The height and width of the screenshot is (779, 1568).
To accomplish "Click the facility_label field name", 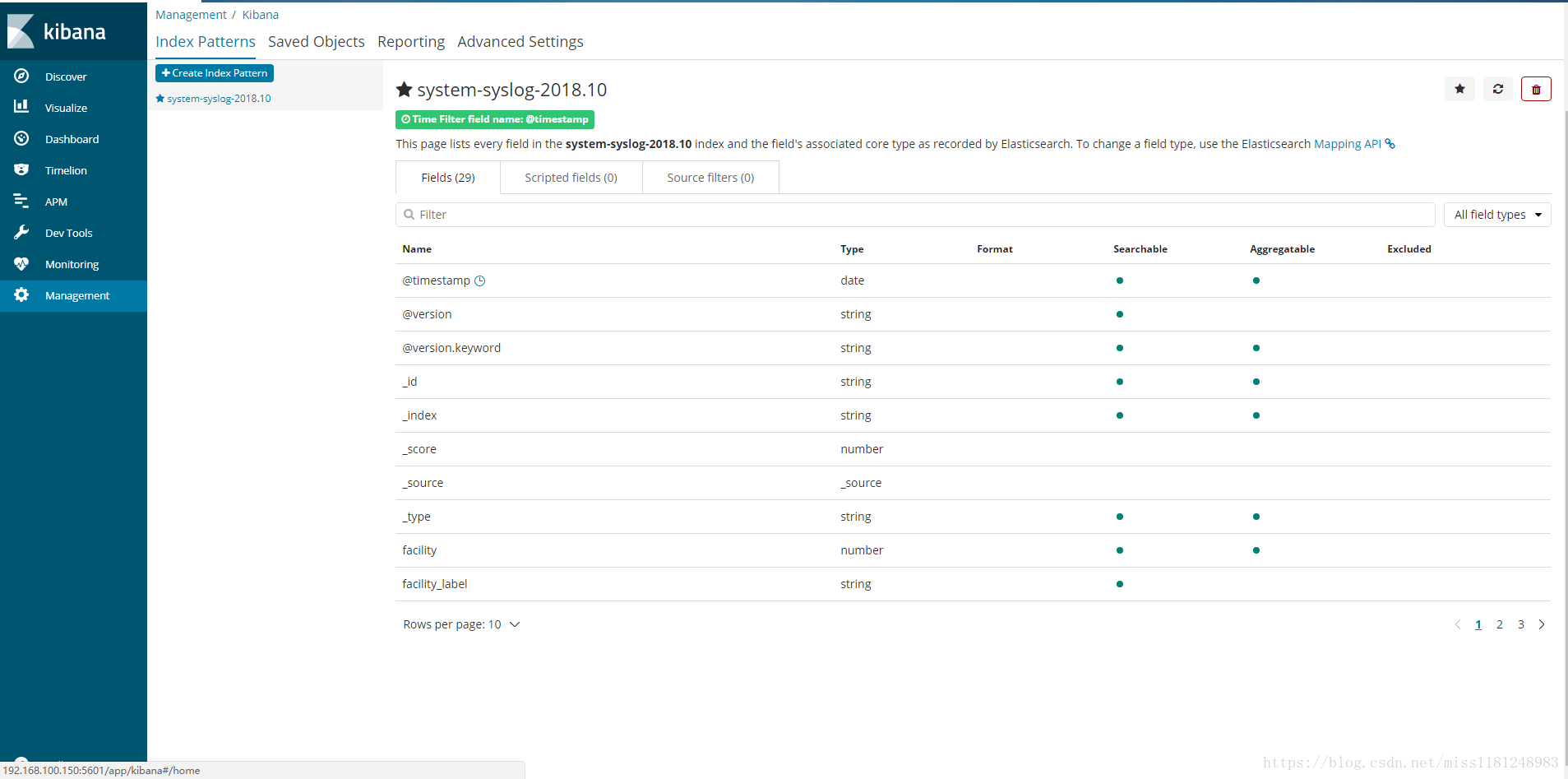I will [x=434, y=584].
